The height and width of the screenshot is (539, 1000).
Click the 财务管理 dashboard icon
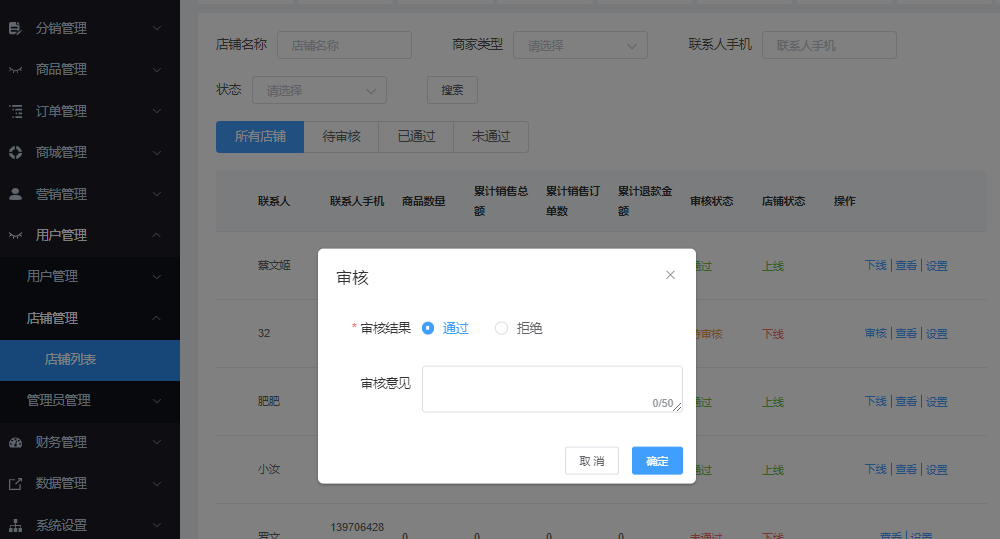click(15, 442)
